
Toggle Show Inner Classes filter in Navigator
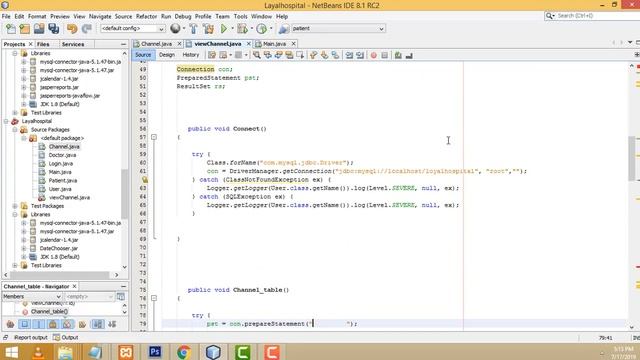(67, 324)
